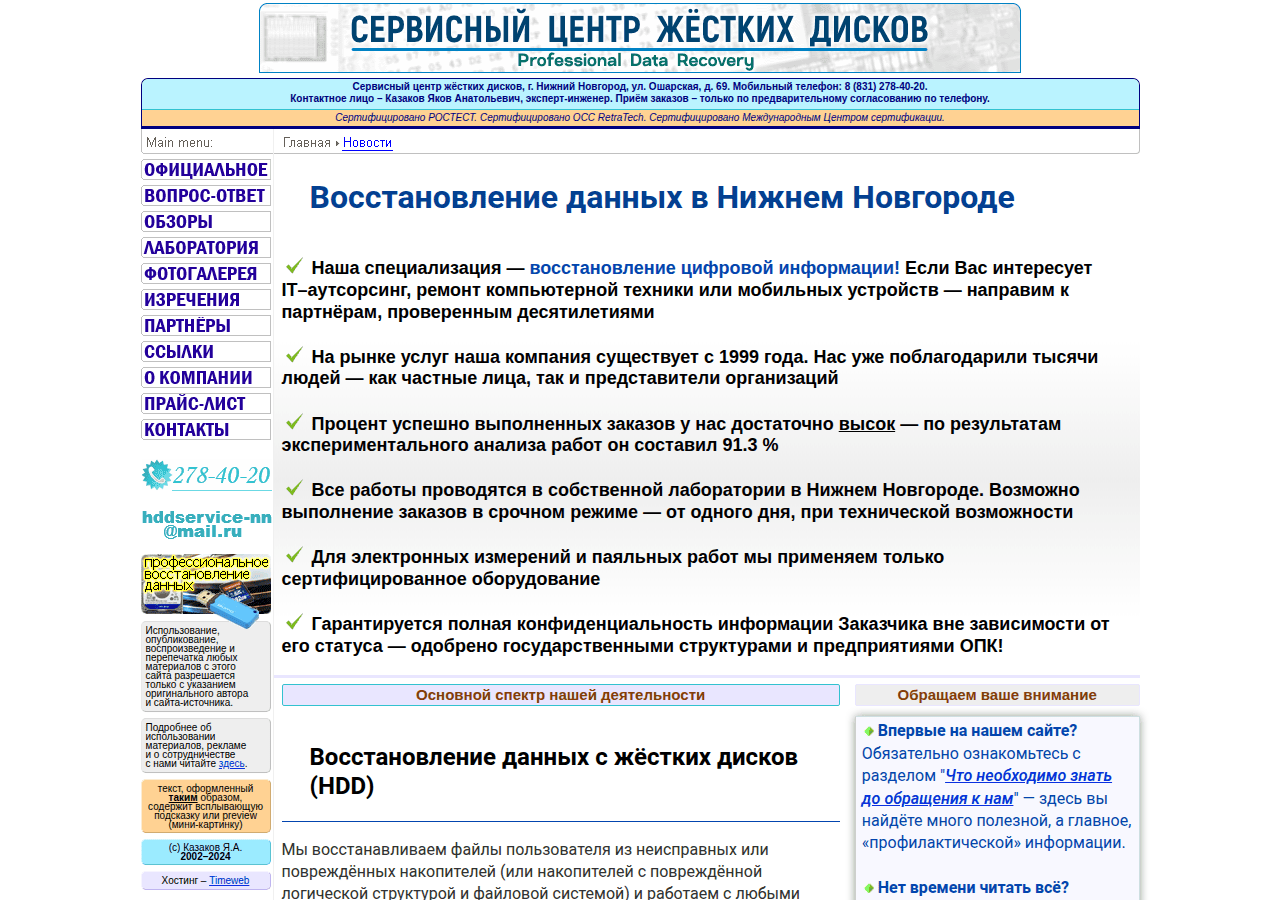The image size is (1280, 900).
Task: Go to the ОБЗОРЫ menu section
Action: [x=206, y=222]
